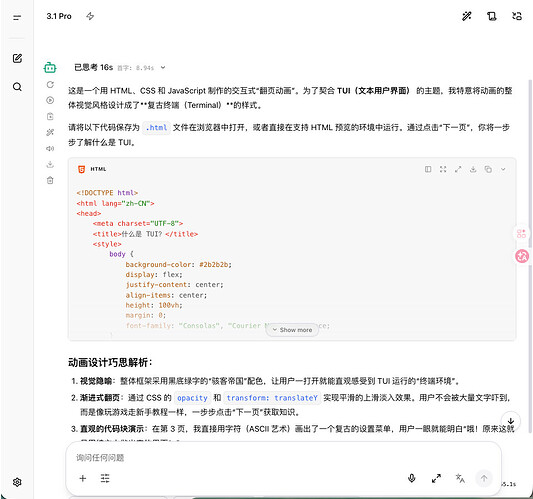Click the magic wand icon beside message

(x=50, y=132)
